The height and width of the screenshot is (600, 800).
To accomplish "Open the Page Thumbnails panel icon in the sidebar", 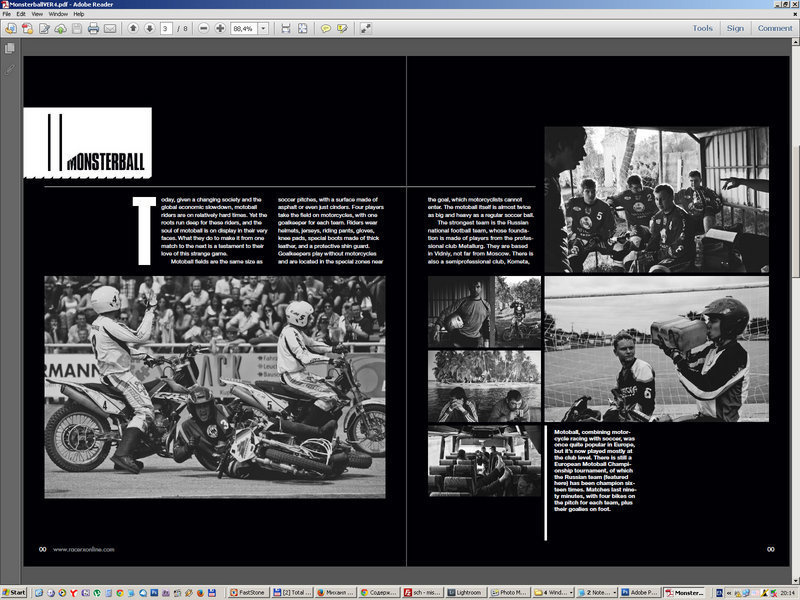I will (x=10, y=48).
